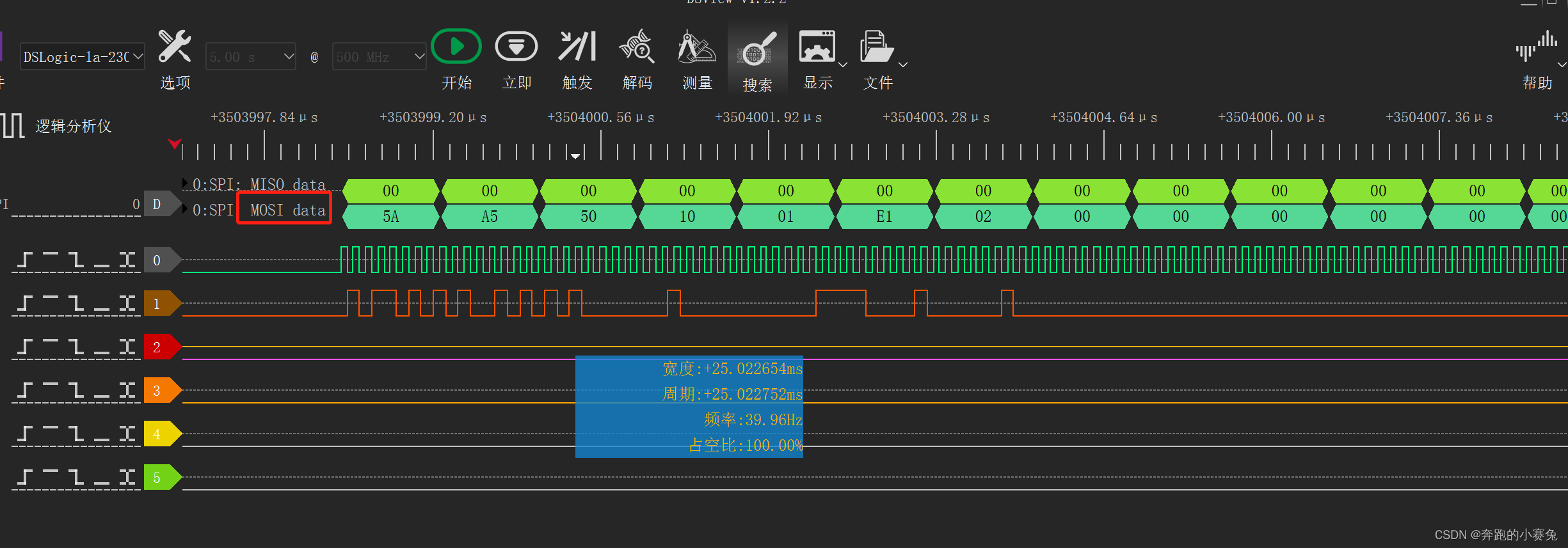Select channel 5 green label
Image resolution: width=1568 pixels, height=548 pixels.
coord(162,478)
